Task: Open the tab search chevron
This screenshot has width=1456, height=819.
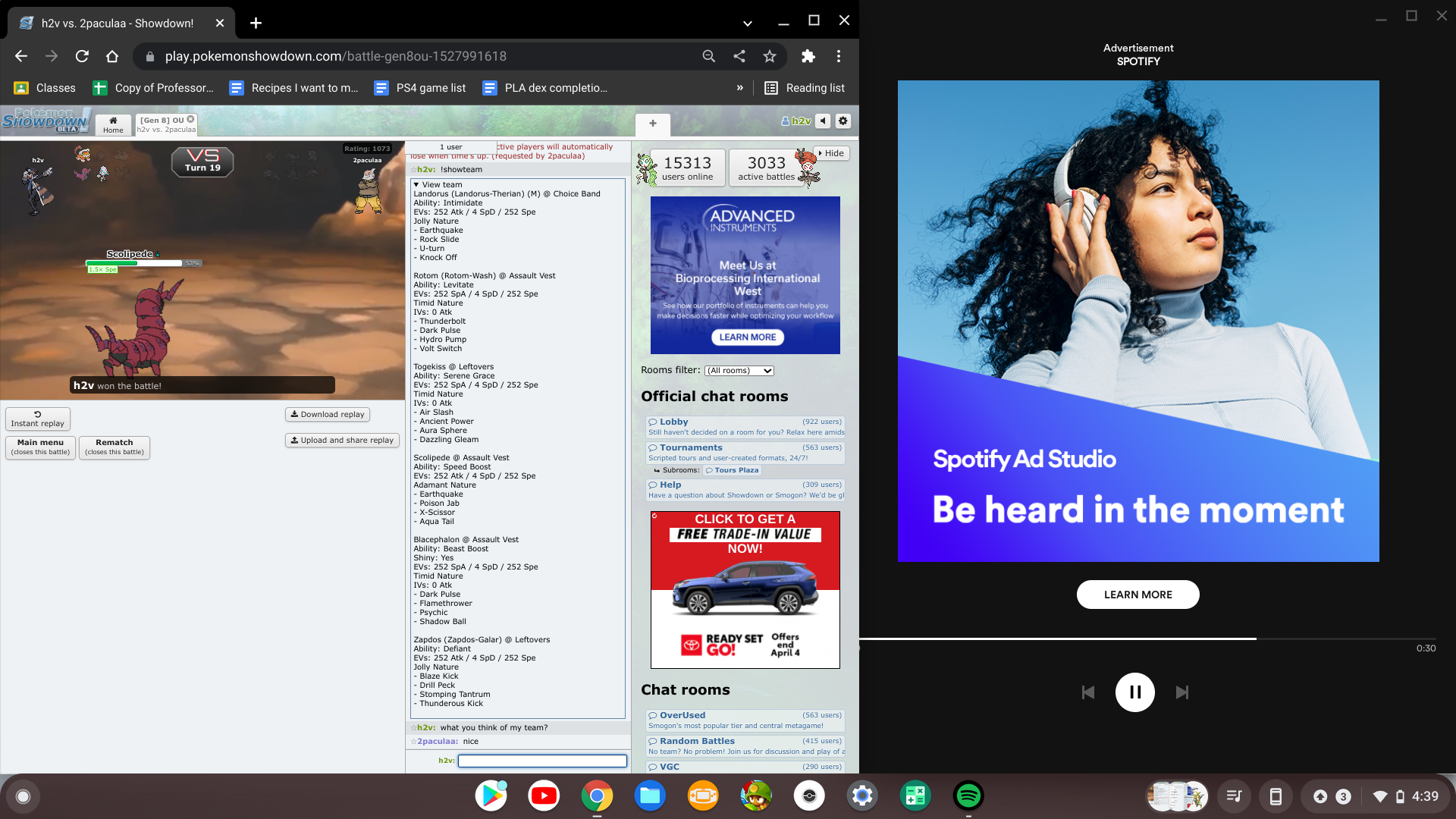Action: (748, 23)
